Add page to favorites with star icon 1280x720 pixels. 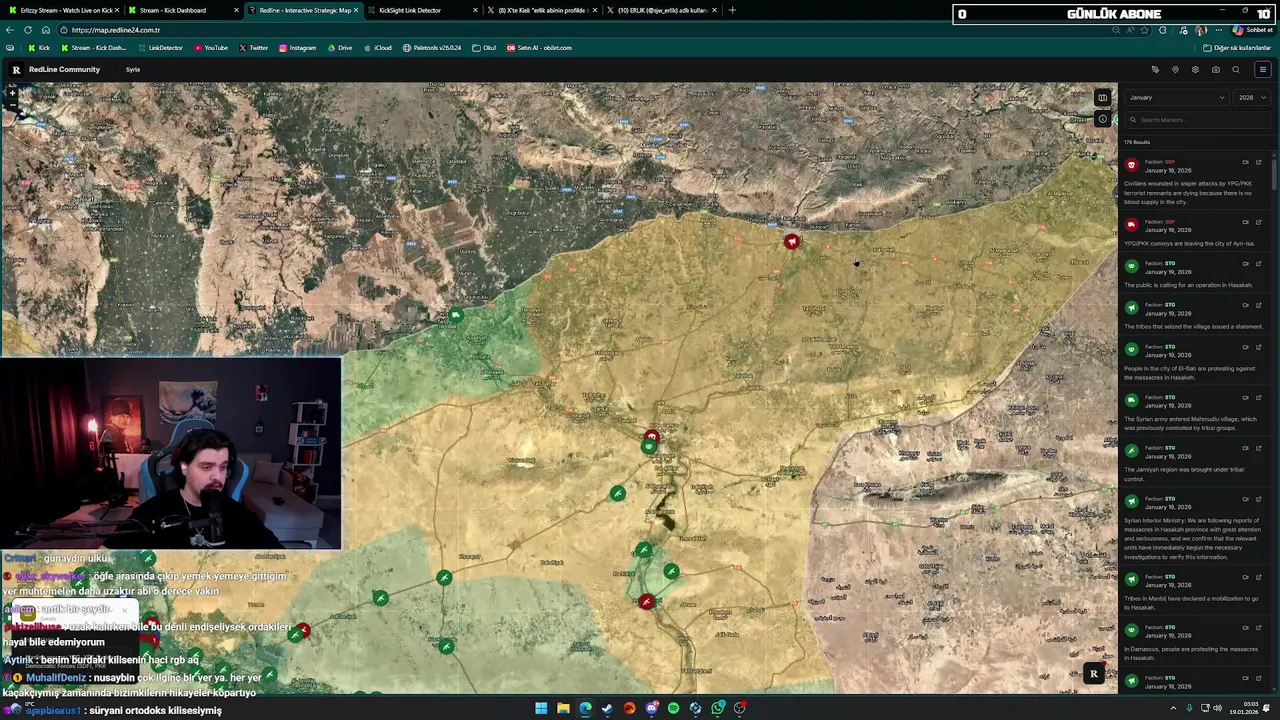click(1146, 30)
